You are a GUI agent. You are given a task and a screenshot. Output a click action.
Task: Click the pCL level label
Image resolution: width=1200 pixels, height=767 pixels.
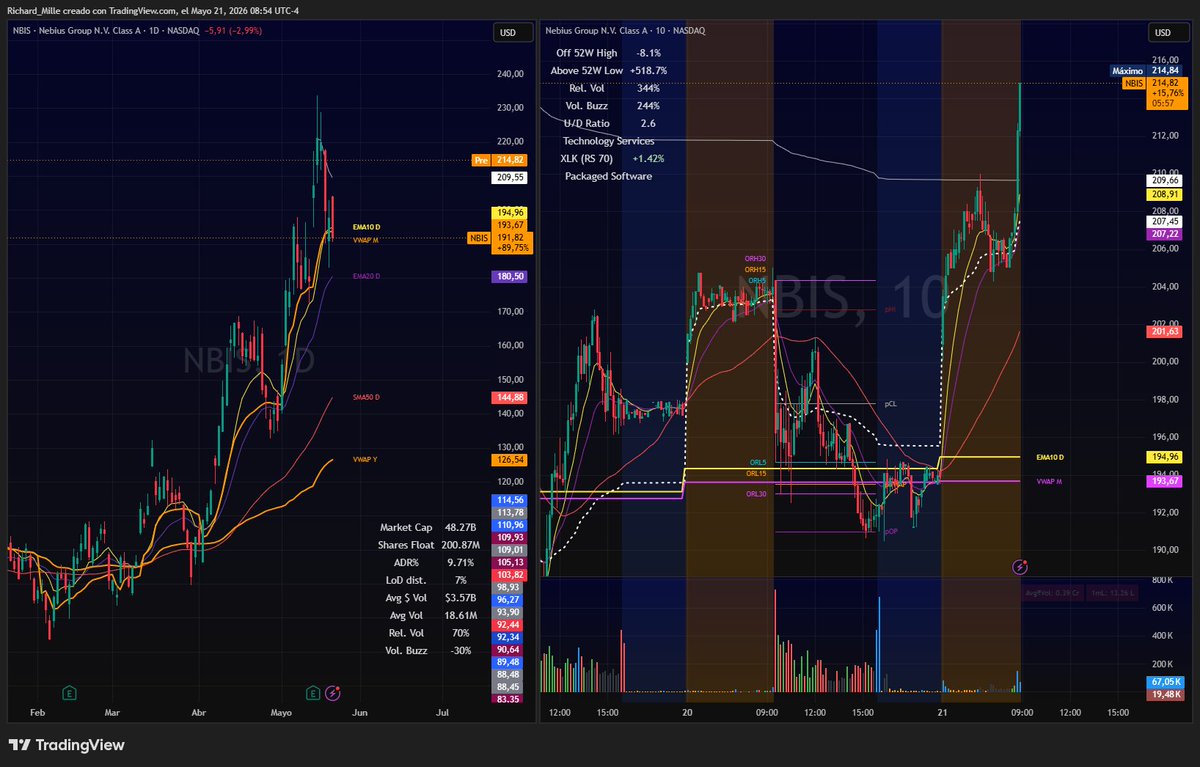(890, 404)
